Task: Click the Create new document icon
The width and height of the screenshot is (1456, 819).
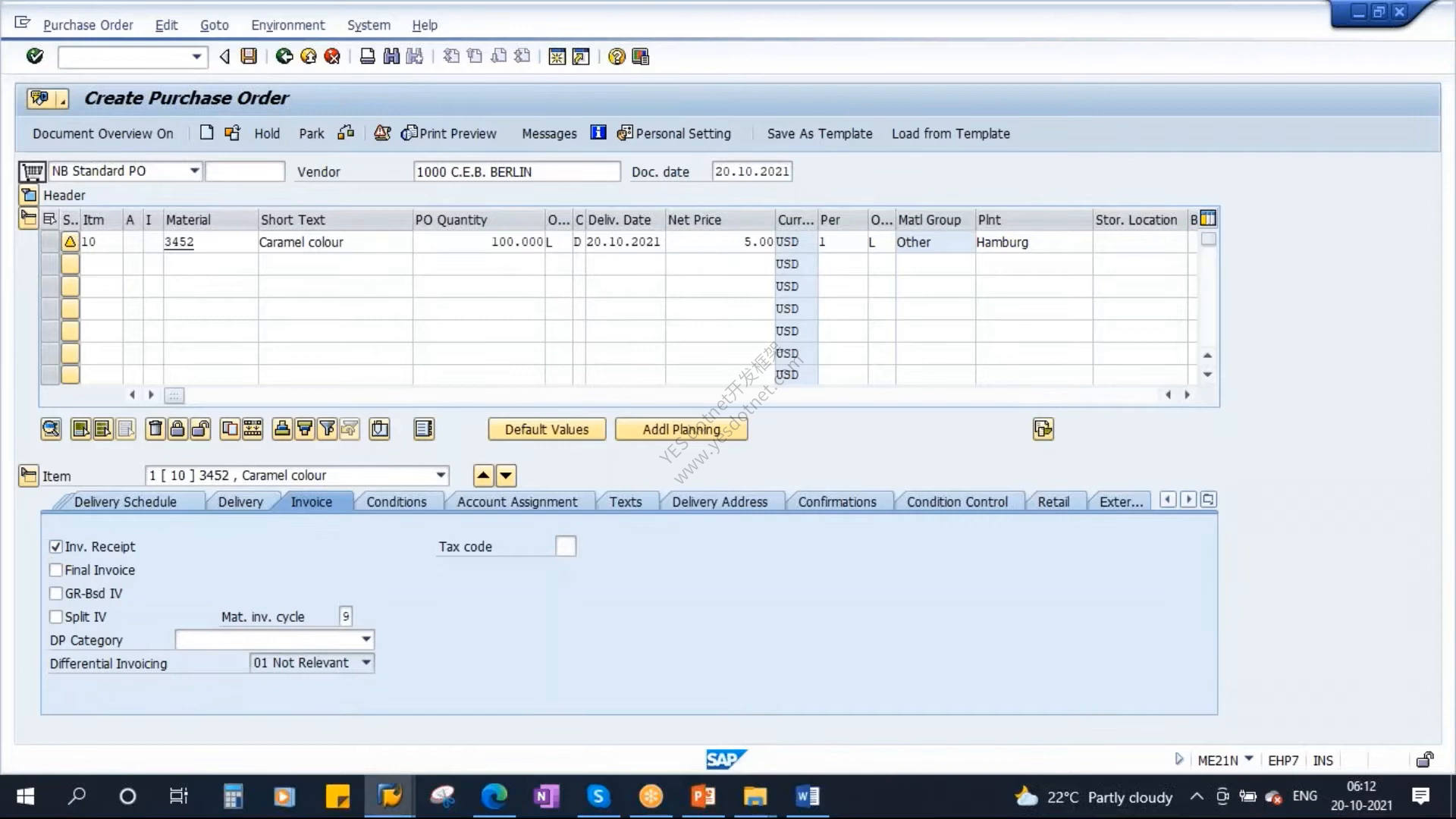Action: (x=206, y=133)
